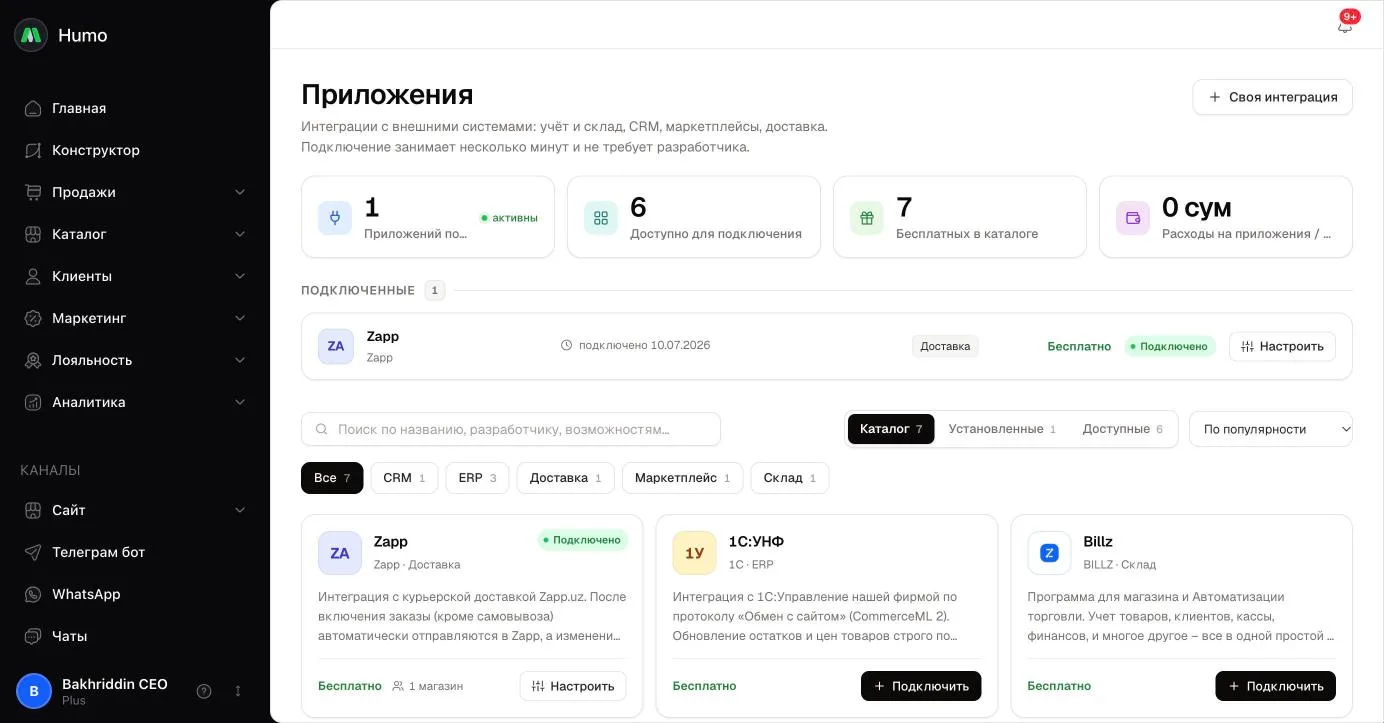Screen dimensions: 1384x723
Task: Click the Главная home icon
Action: 33,108
